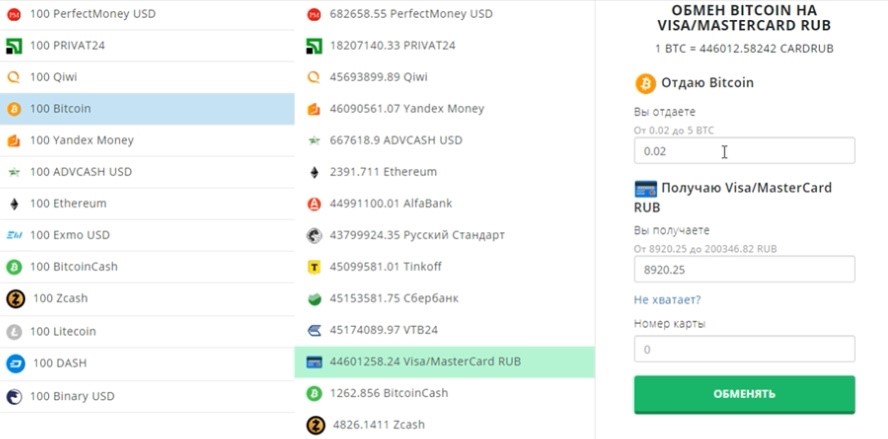Viewport: 888px width, 439px height.
Task: Select 100 DASH to give
Action: point(147,364)
